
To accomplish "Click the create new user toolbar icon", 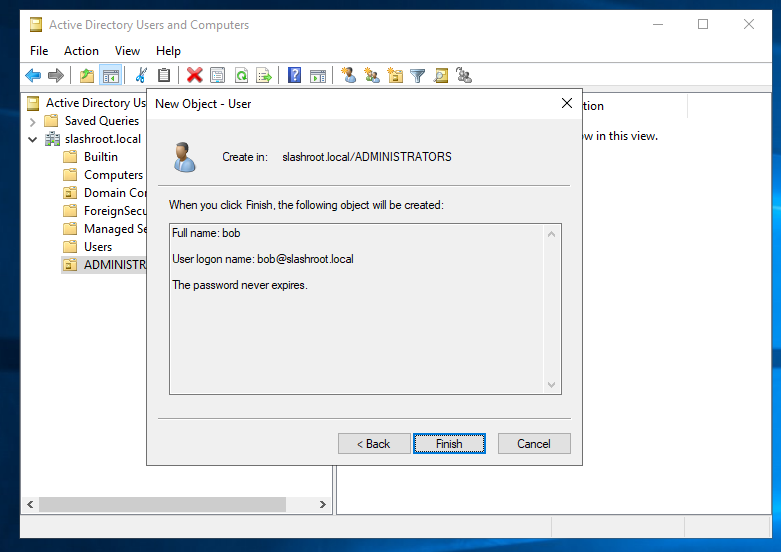I will click(348, 75).
